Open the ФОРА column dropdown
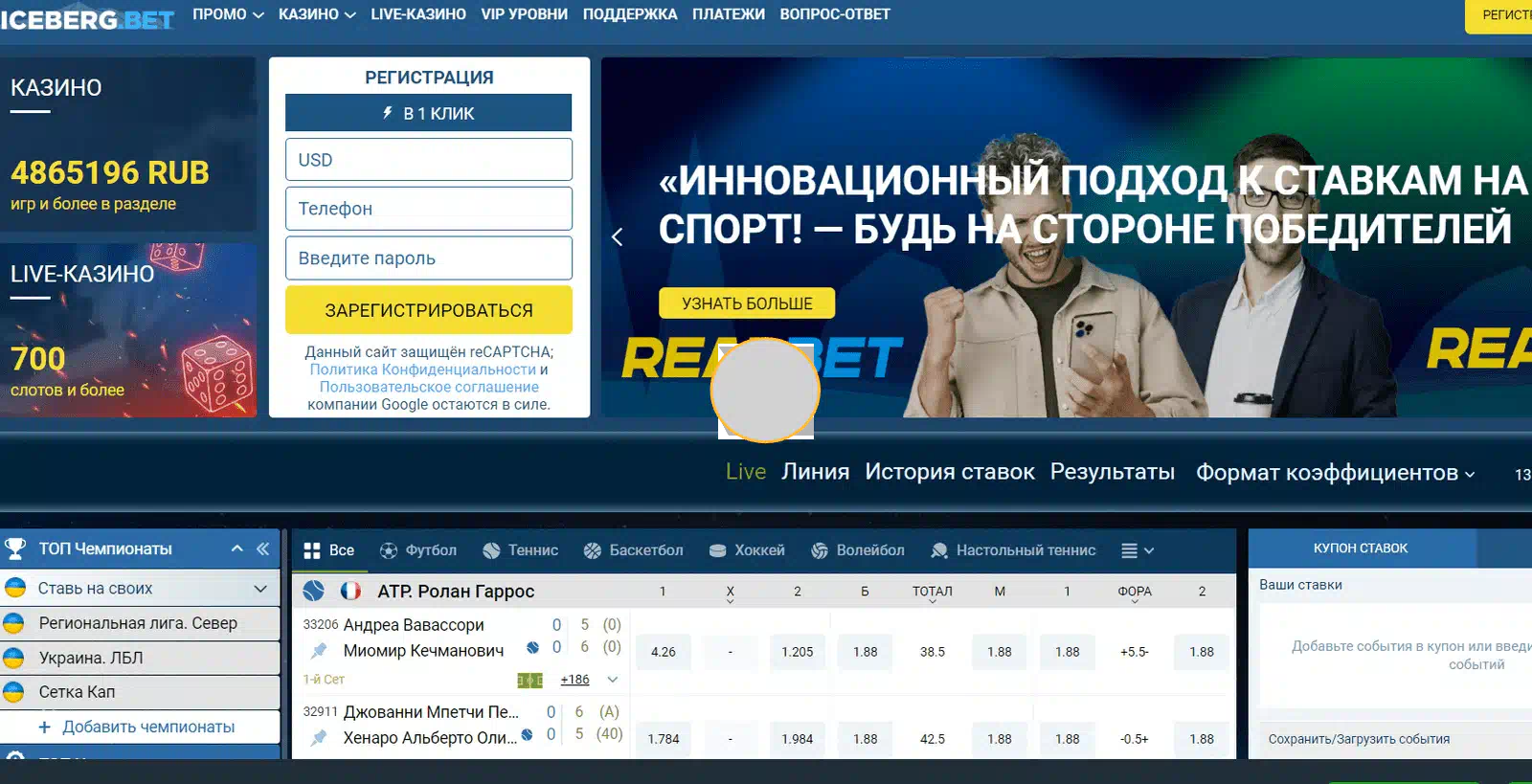 click(1135, 594)
